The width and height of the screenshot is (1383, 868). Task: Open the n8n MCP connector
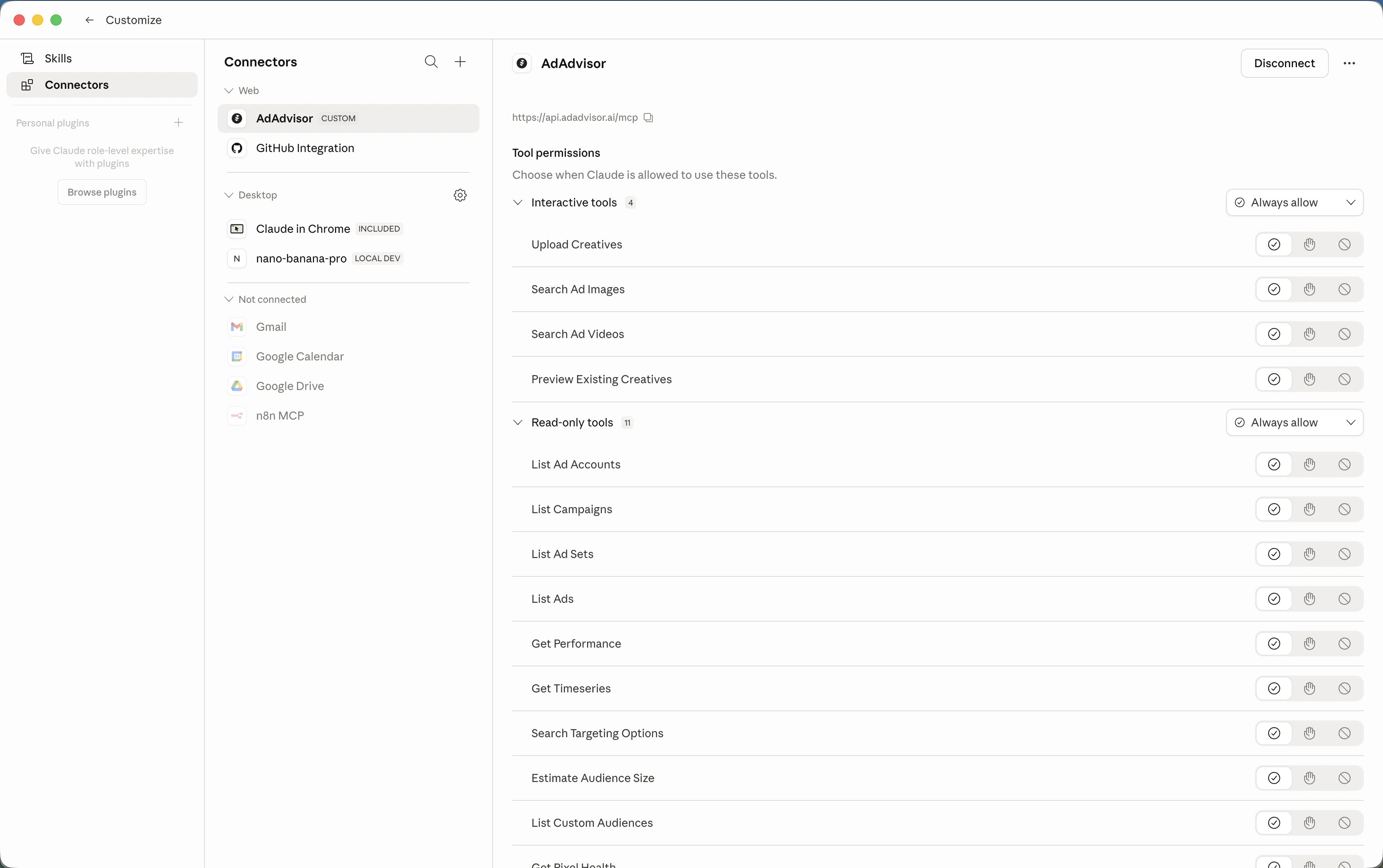coord(348,416)
